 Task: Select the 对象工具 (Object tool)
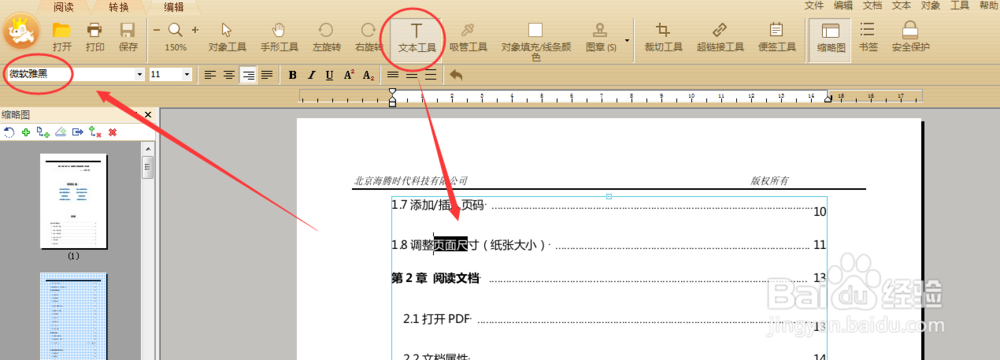pyautogui.click(x=227, y=36)
